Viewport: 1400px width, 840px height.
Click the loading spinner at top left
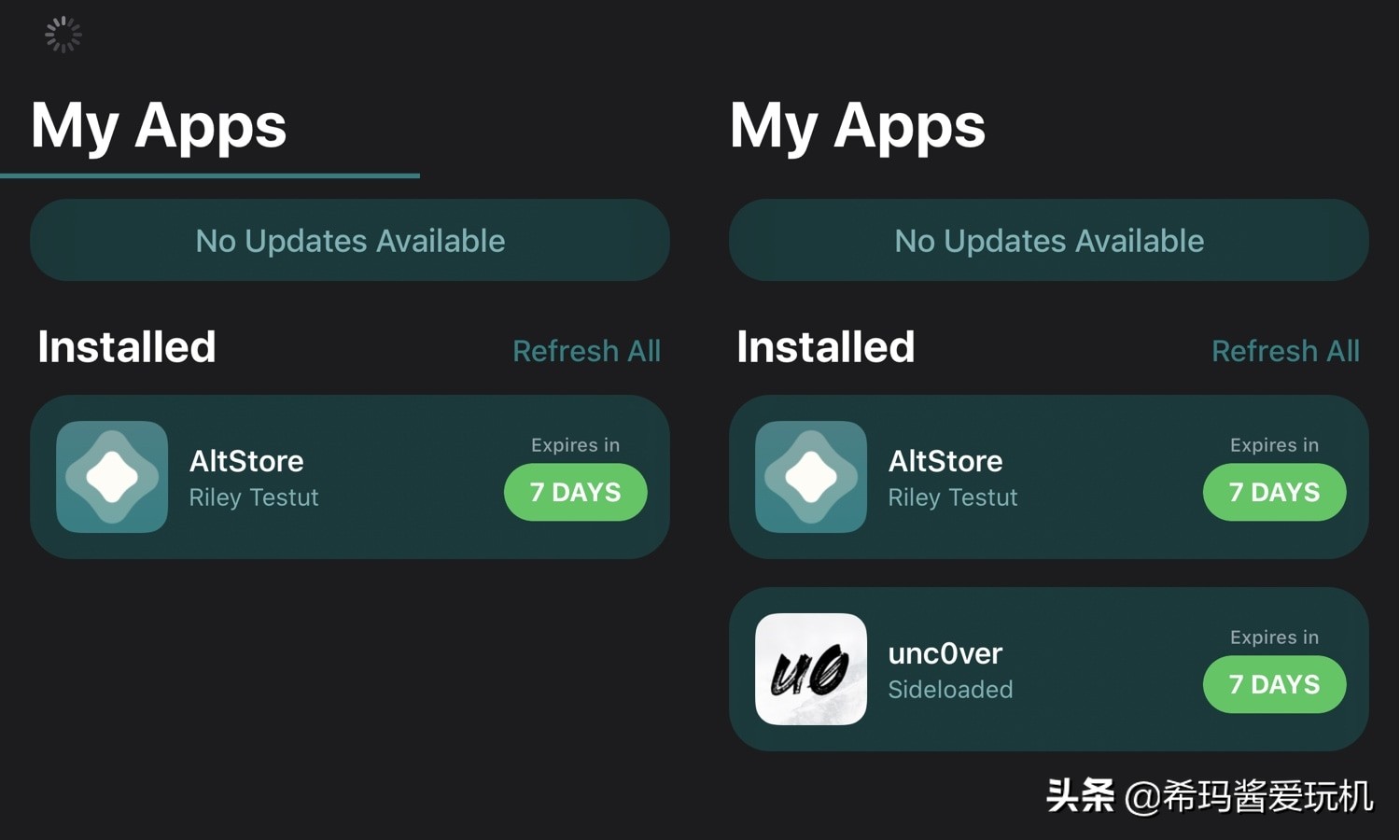click(x=63, y=34)
